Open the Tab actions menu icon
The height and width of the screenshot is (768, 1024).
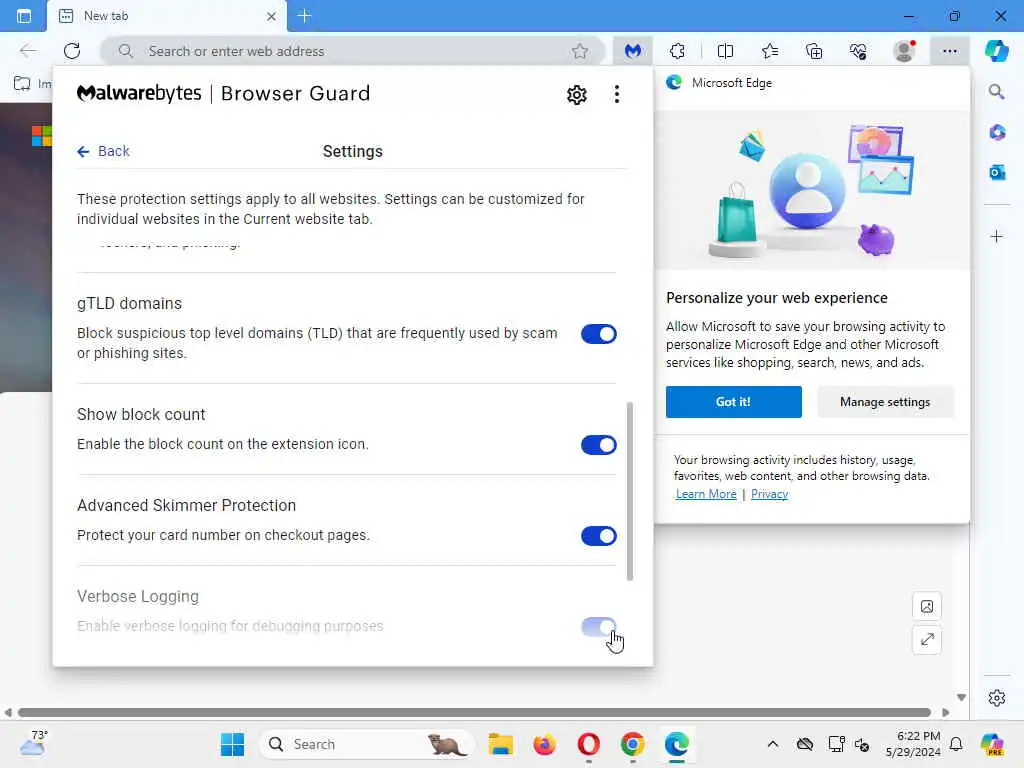[x=24, y=16]
